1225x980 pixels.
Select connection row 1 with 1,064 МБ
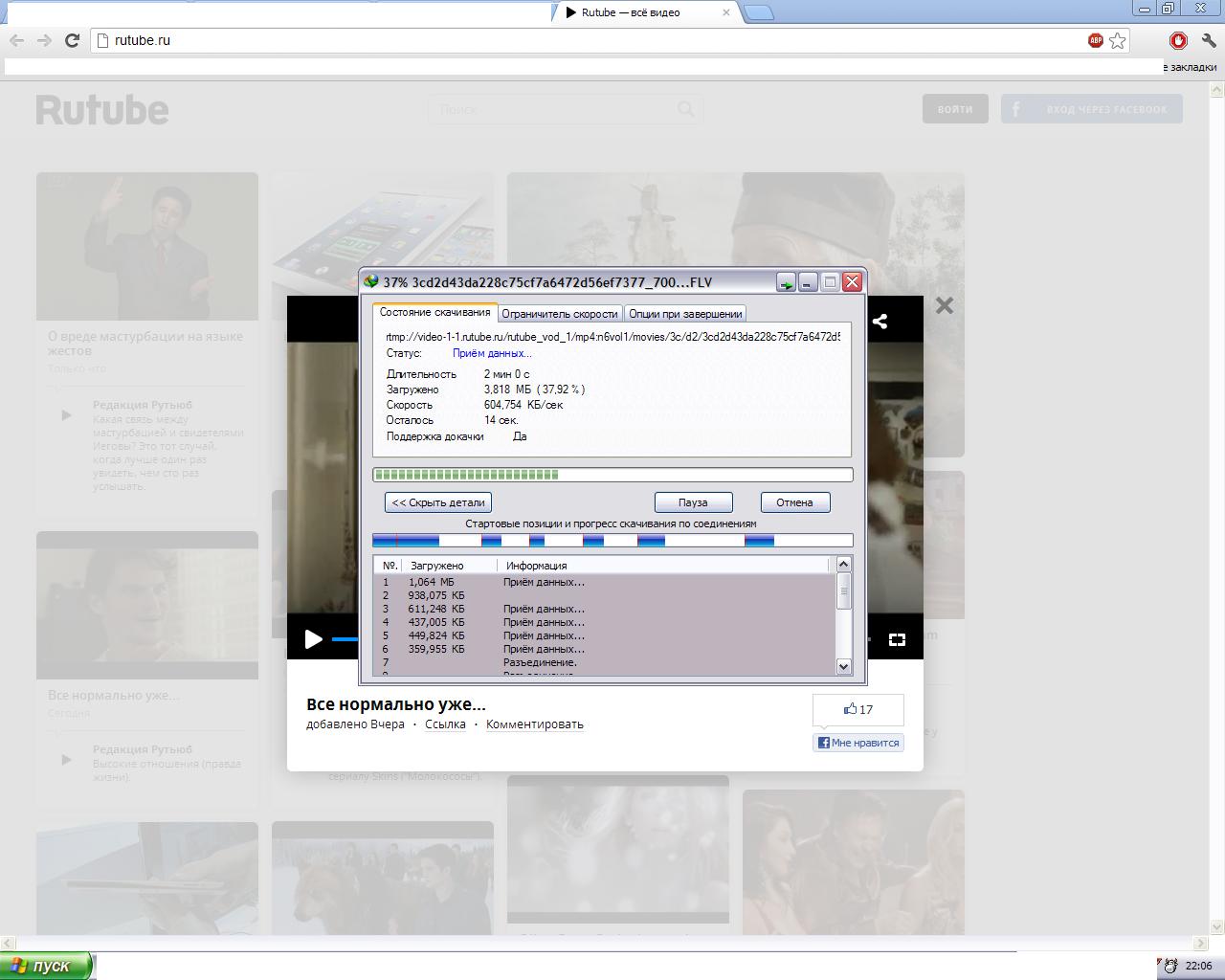(x=605, y=582)
